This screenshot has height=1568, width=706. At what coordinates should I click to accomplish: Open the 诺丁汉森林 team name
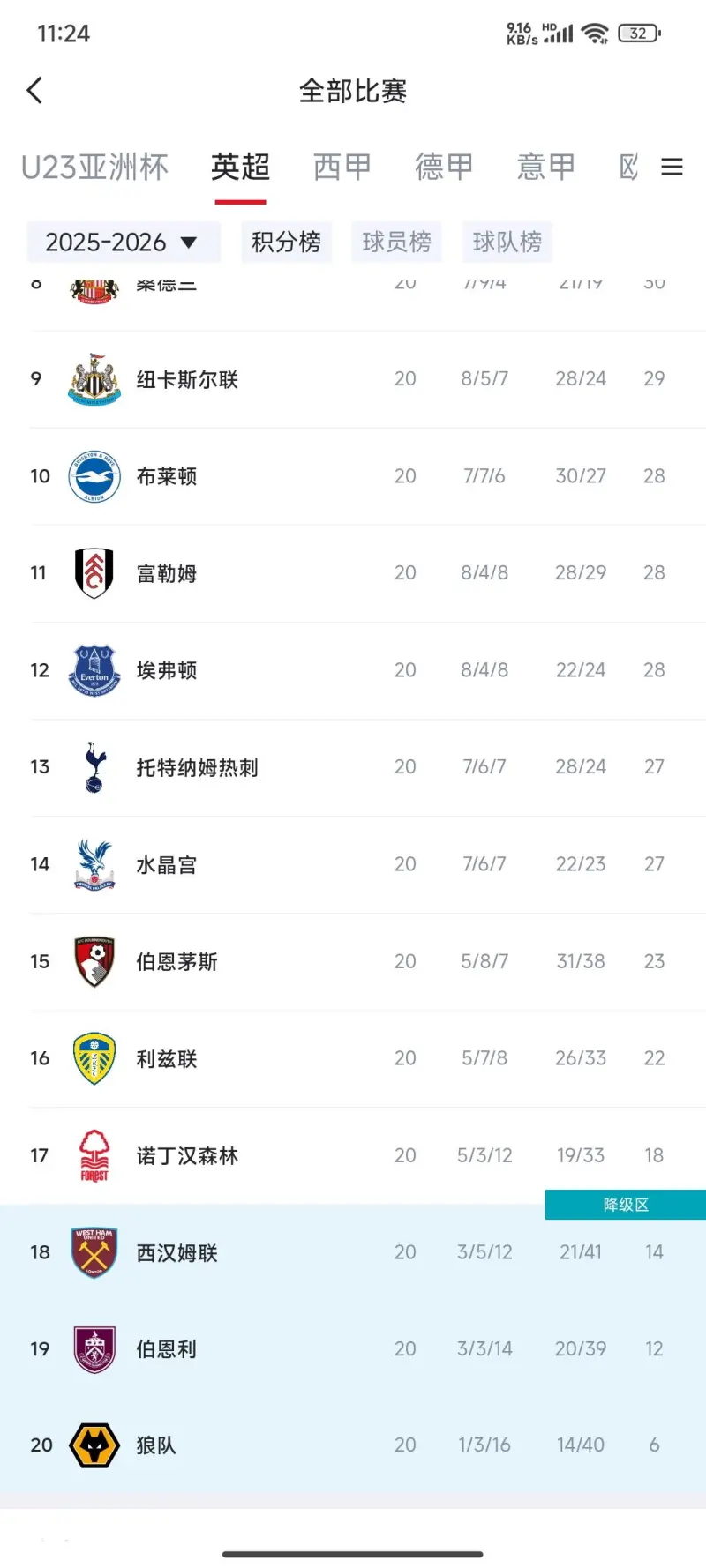[187, 1155]
